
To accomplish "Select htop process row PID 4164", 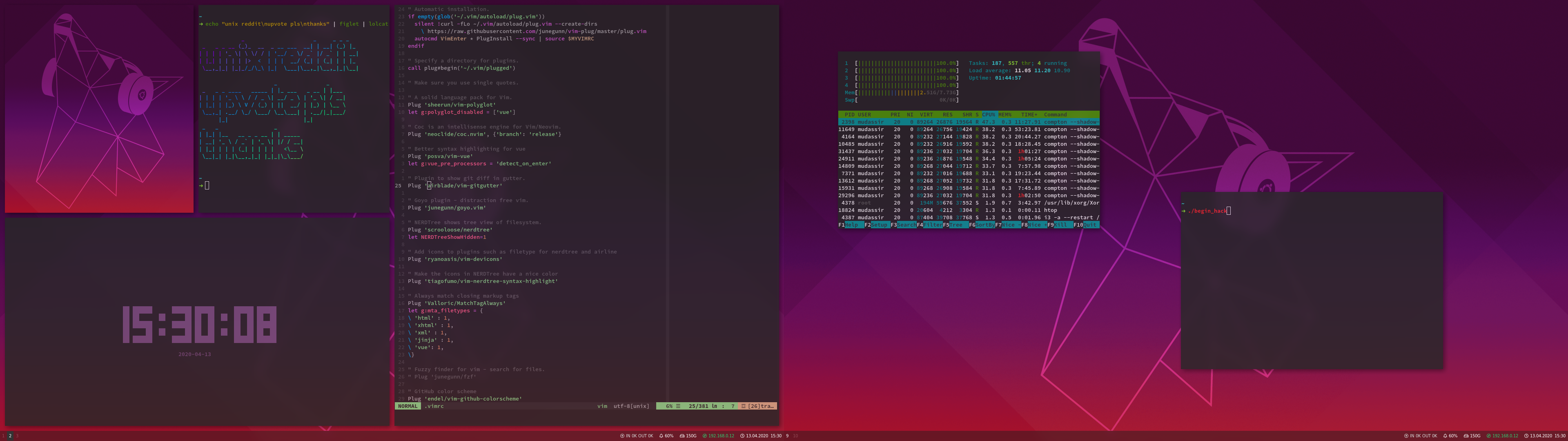I will [969, 136].
